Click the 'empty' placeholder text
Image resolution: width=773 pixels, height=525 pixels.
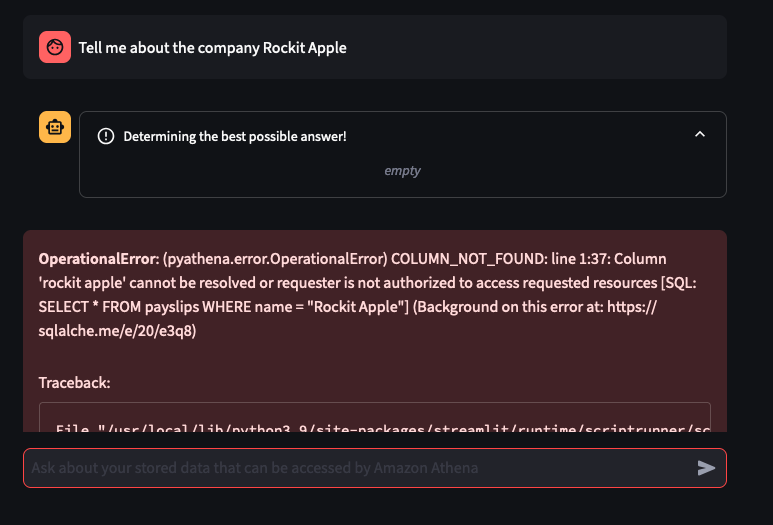pos(402,171)
